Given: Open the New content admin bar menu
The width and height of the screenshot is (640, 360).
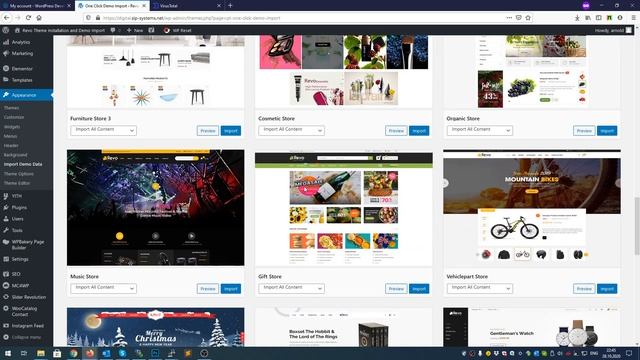Looking at the screenshot, I should coord(135,30).
